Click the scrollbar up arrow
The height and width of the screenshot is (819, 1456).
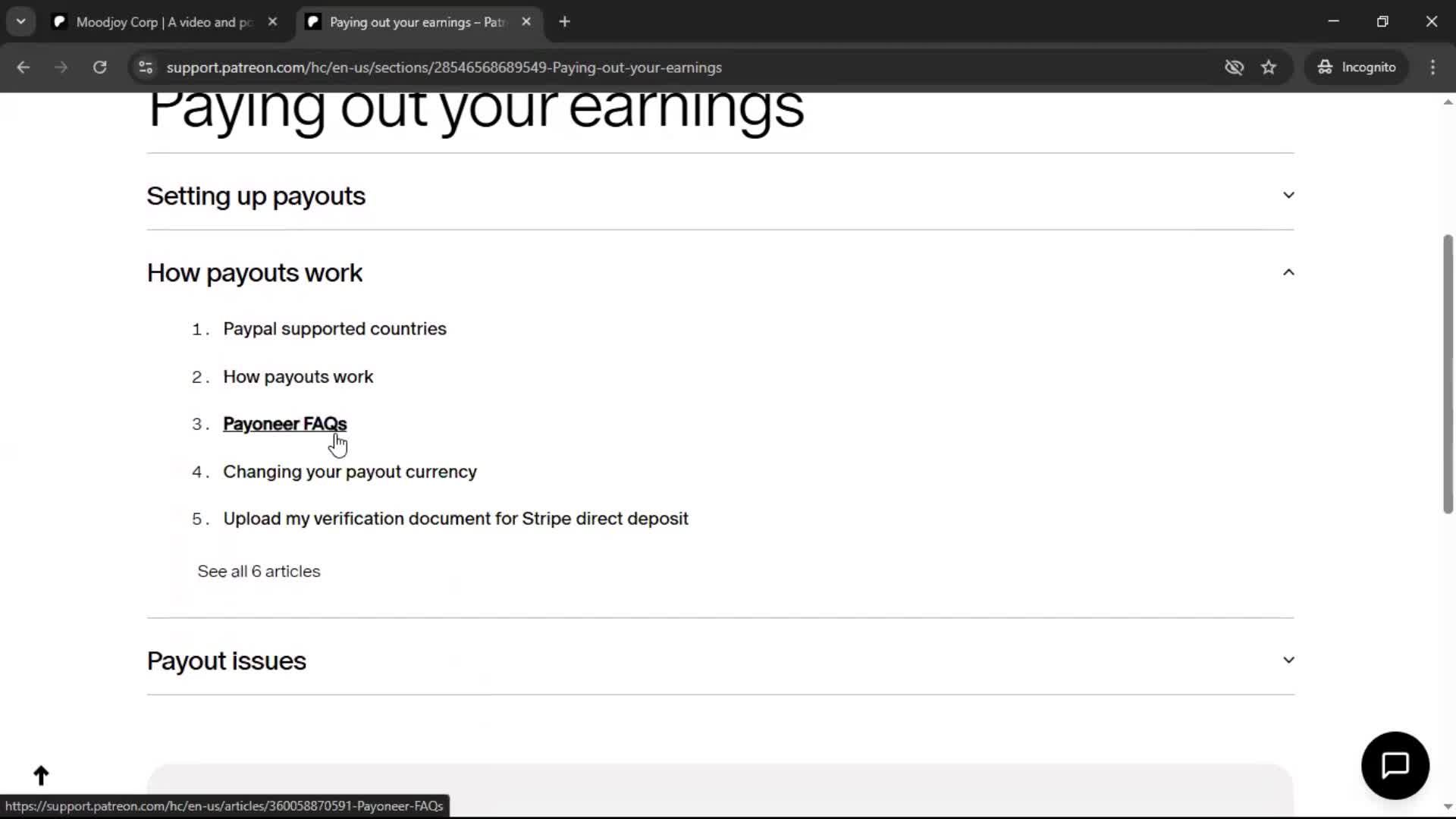pyautogui.click(x=1448, y=102)
